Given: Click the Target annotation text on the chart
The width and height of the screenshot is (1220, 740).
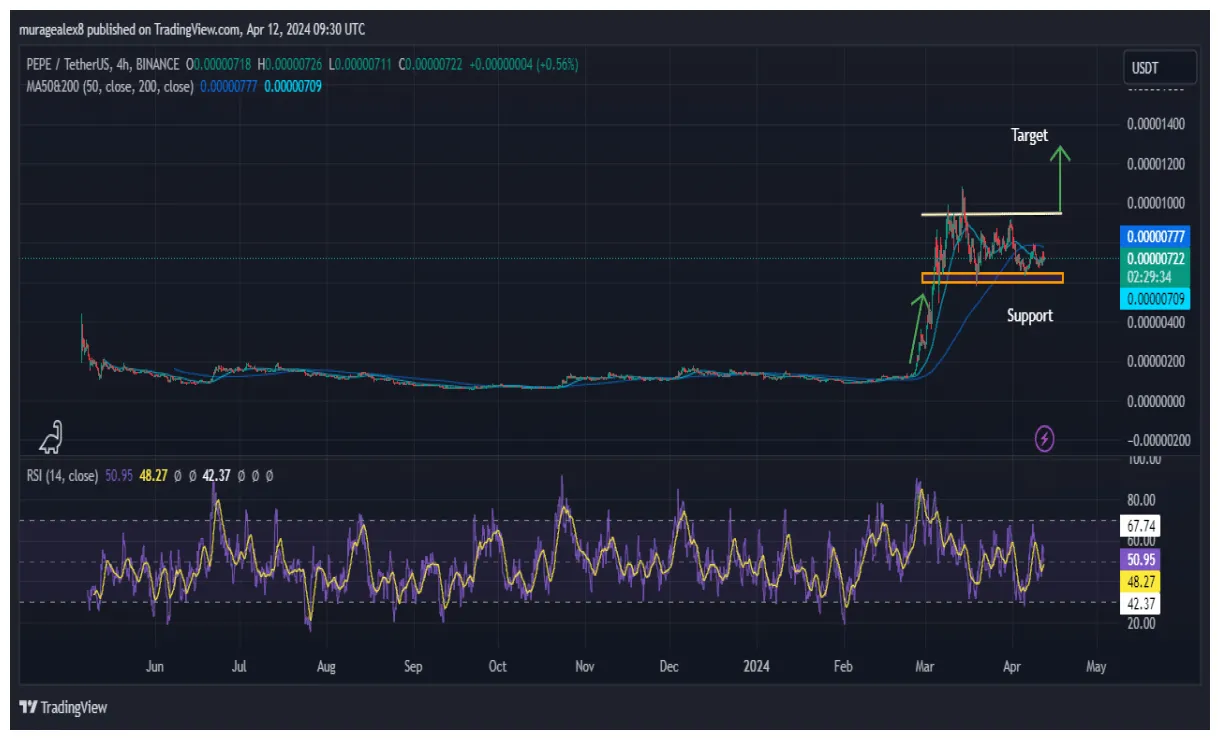Looking at the screenshot, I should click(x=1029, y=135).
